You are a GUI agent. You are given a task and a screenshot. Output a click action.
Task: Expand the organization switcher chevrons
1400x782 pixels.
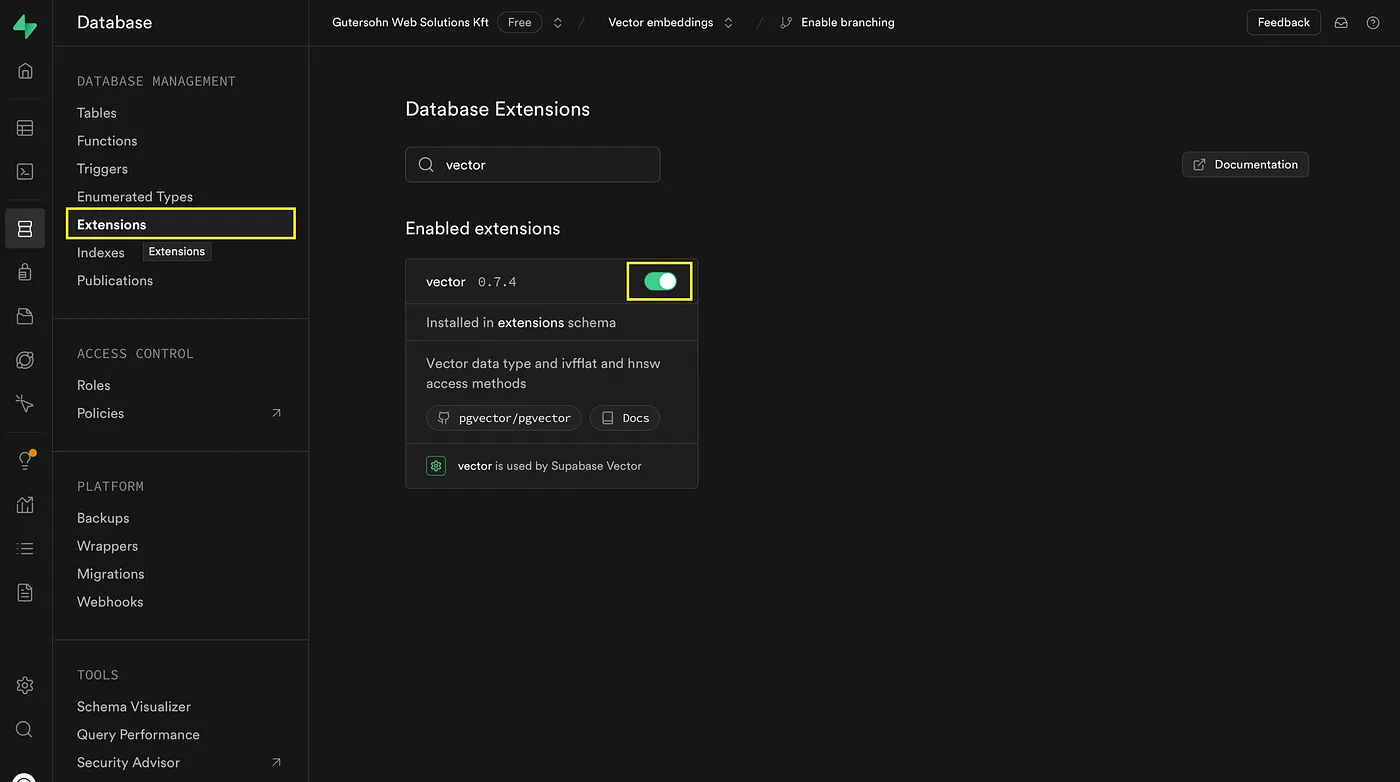click(558, 22)
